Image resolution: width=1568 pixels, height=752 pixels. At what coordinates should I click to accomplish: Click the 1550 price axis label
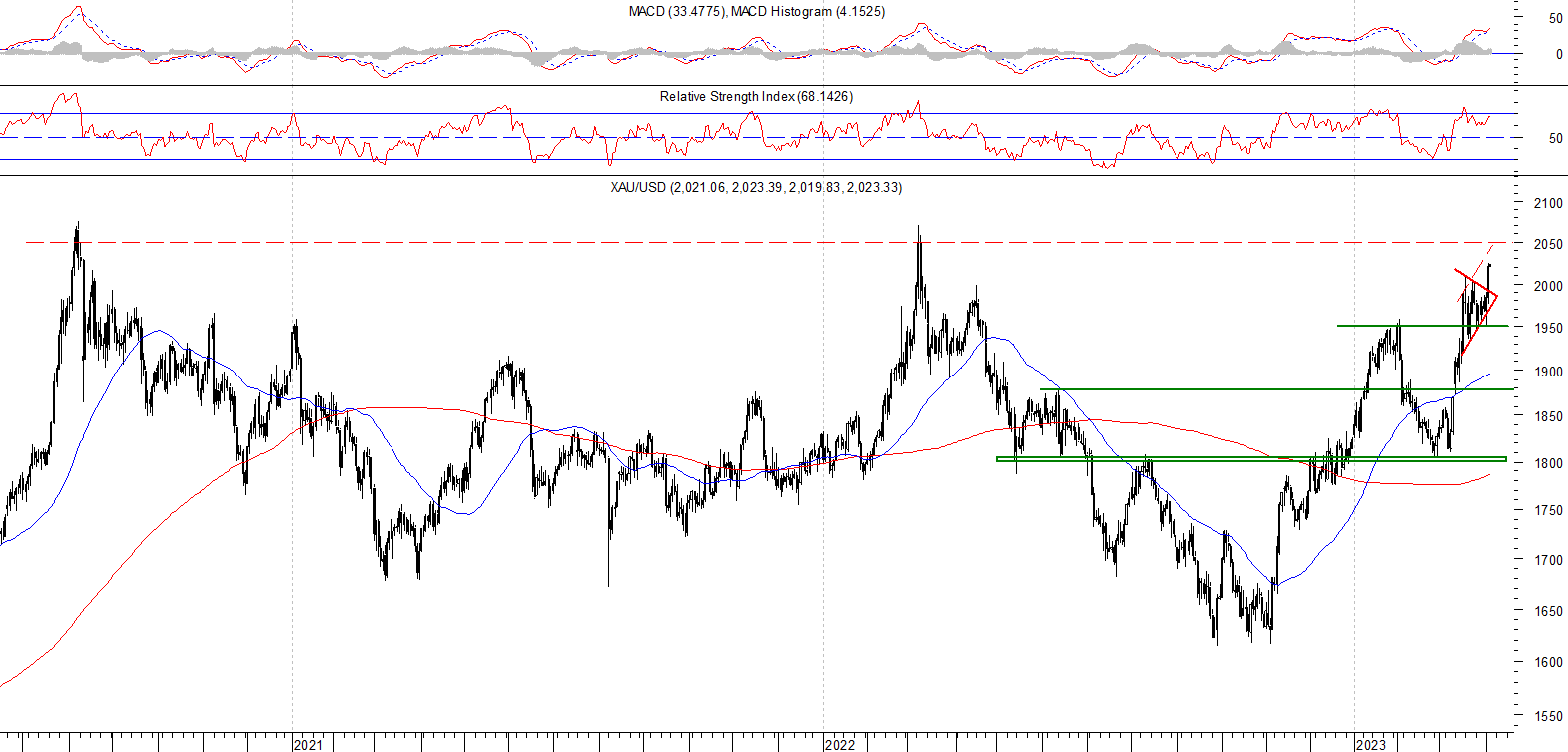[x=1548, y=716]
